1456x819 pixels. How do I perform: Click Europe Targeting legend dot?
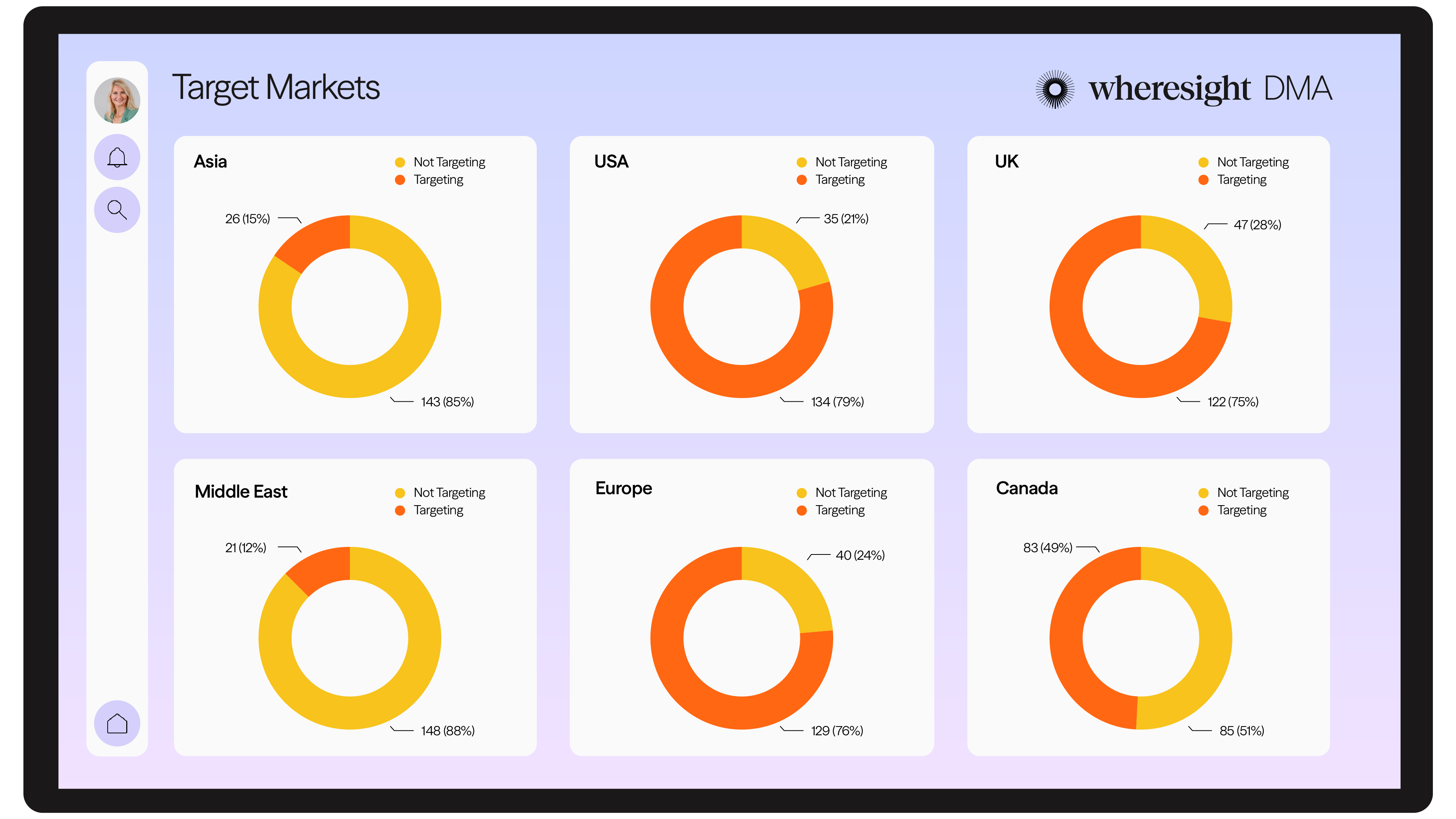click(801, 511)
